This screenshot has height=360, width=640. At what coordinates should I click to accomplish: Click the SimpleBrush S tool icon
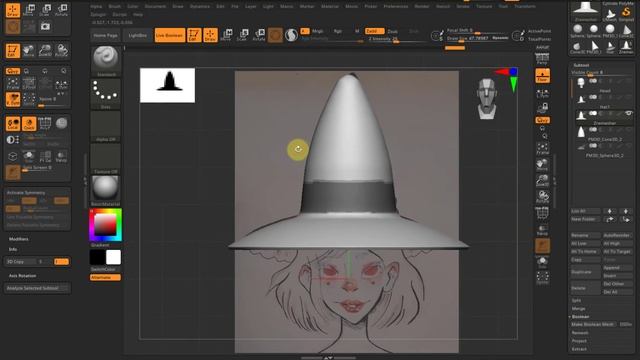point(626,13)
